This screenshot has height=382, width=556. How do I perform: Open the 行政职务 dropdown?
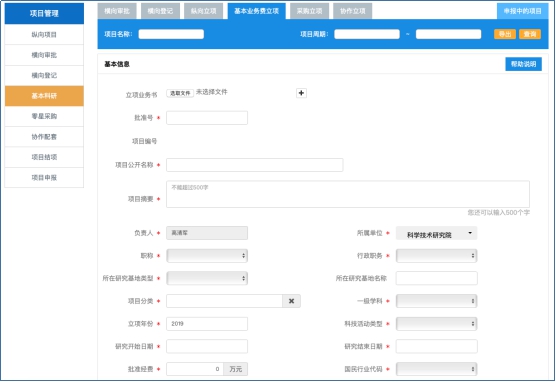(436, 256)
